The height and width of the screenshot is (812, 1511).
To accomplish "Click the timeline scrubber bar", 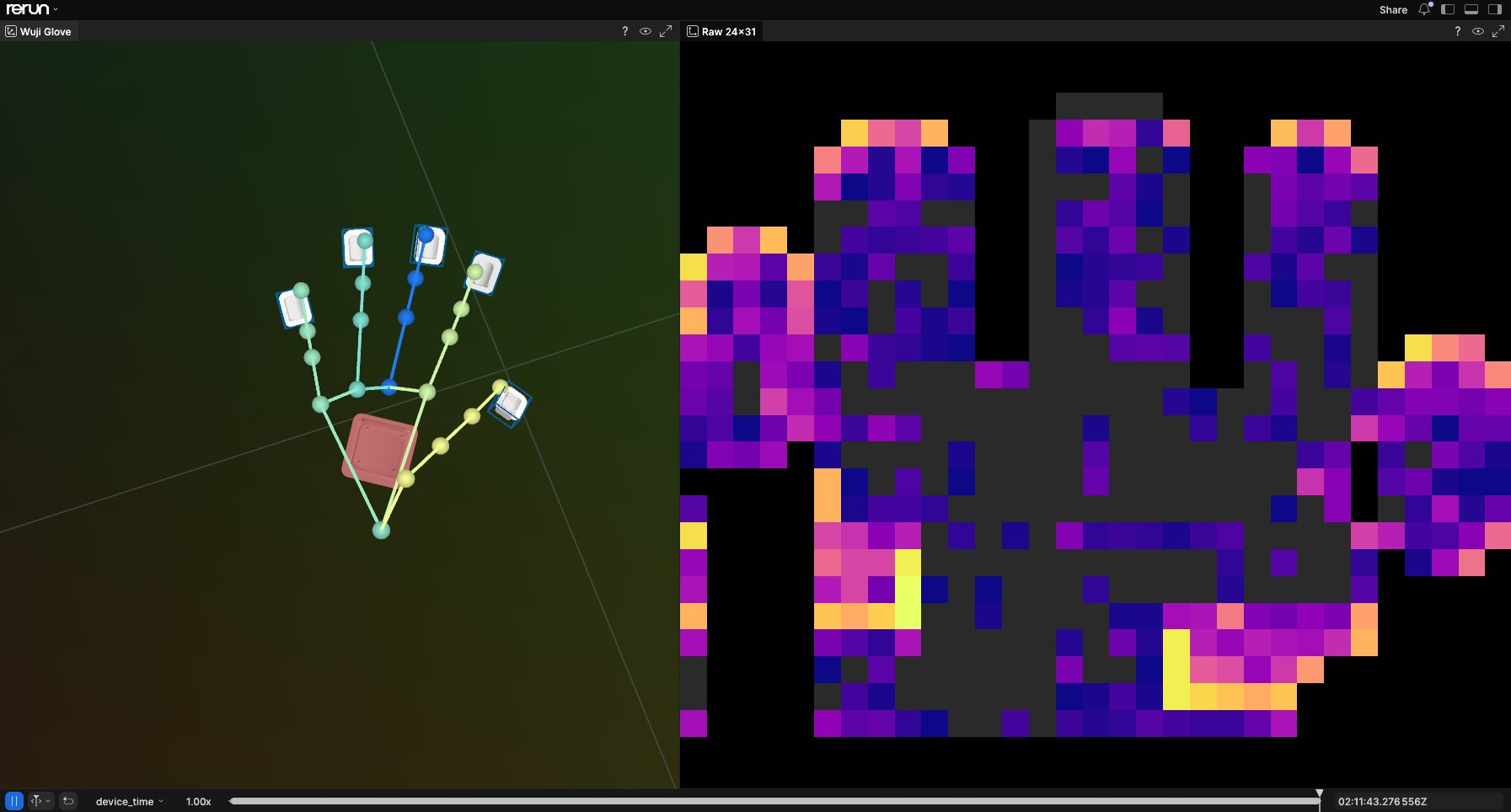I will [774, 801].
